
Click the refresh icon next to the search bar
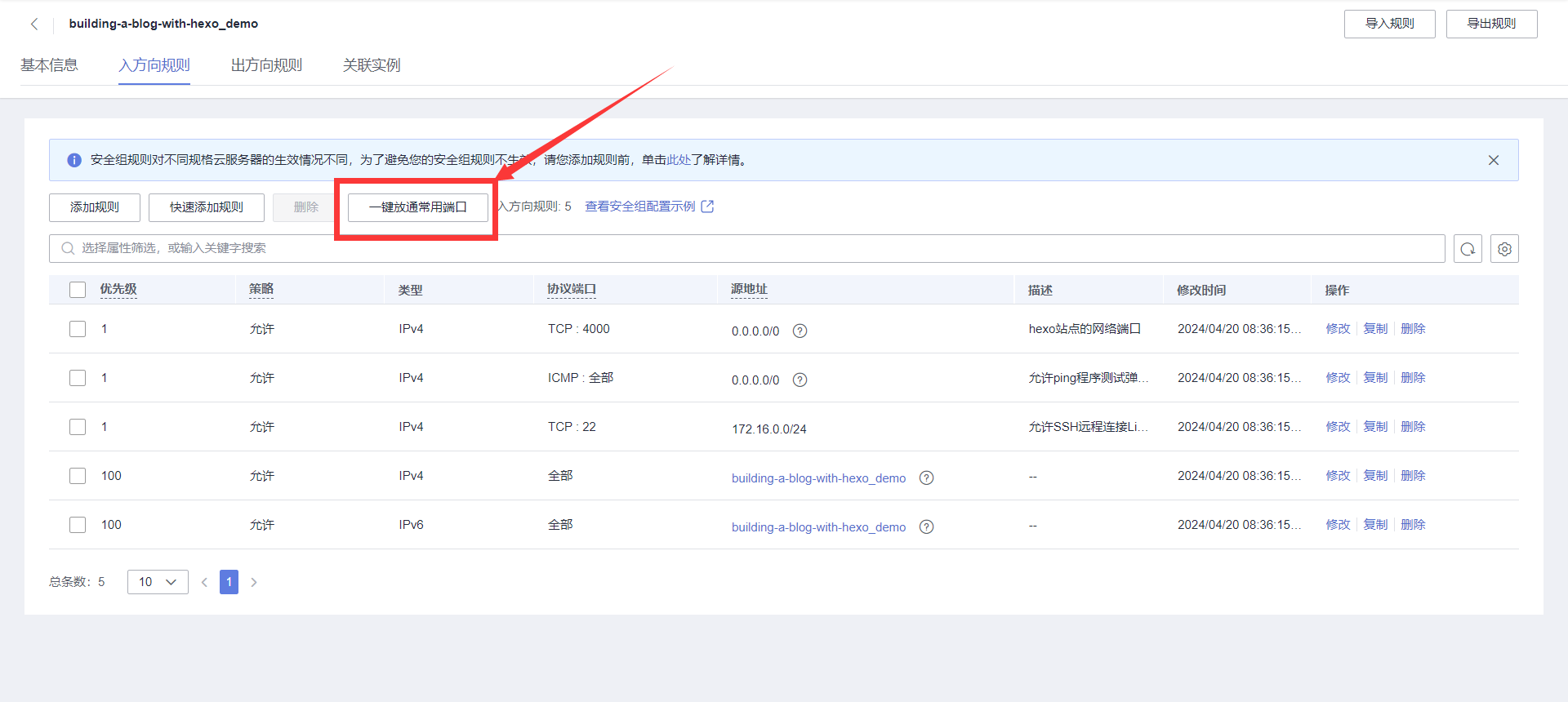click(x=1468, y=249)
